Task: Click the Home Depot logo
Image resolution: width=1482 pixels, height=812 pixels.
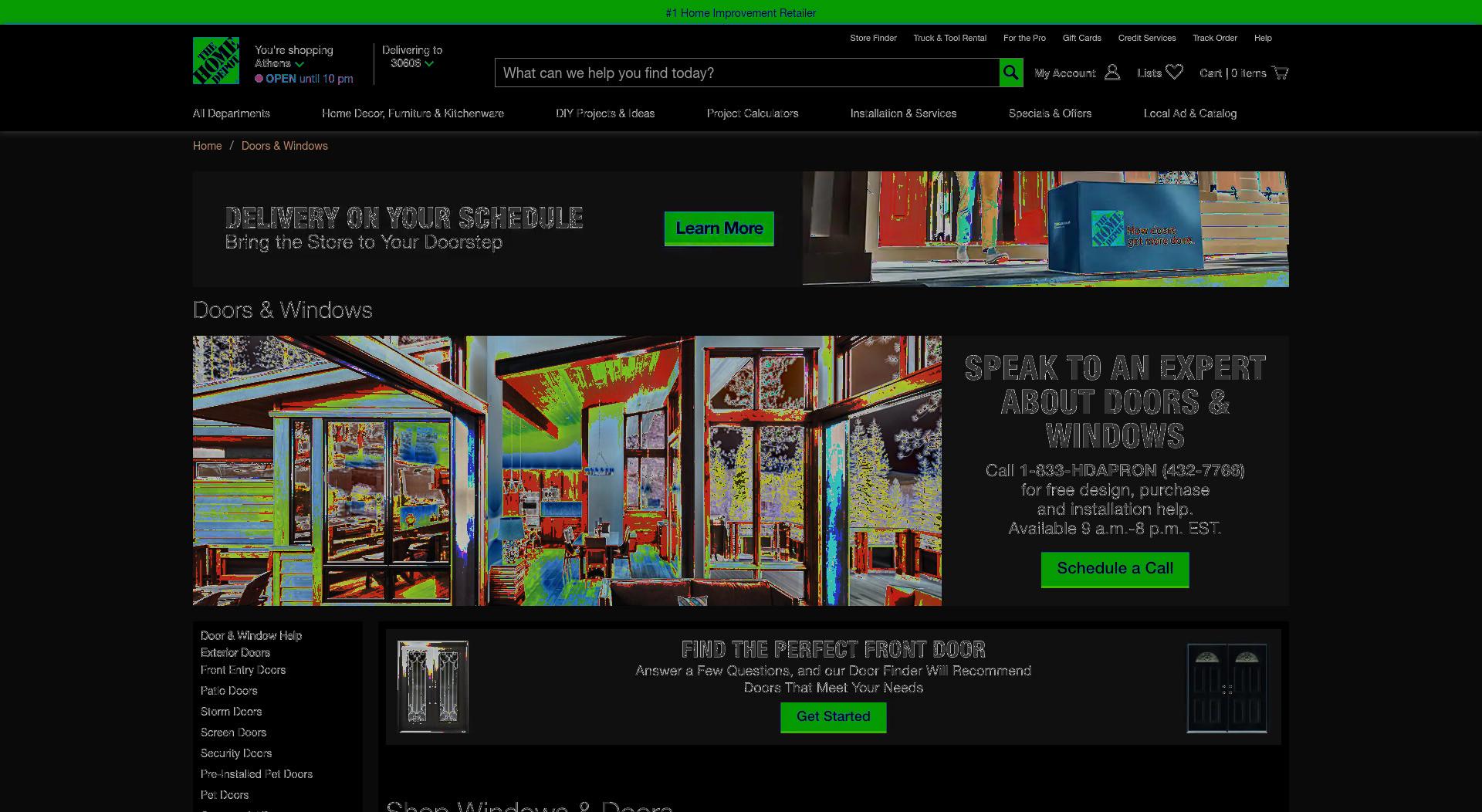Action: coord(215,60)
